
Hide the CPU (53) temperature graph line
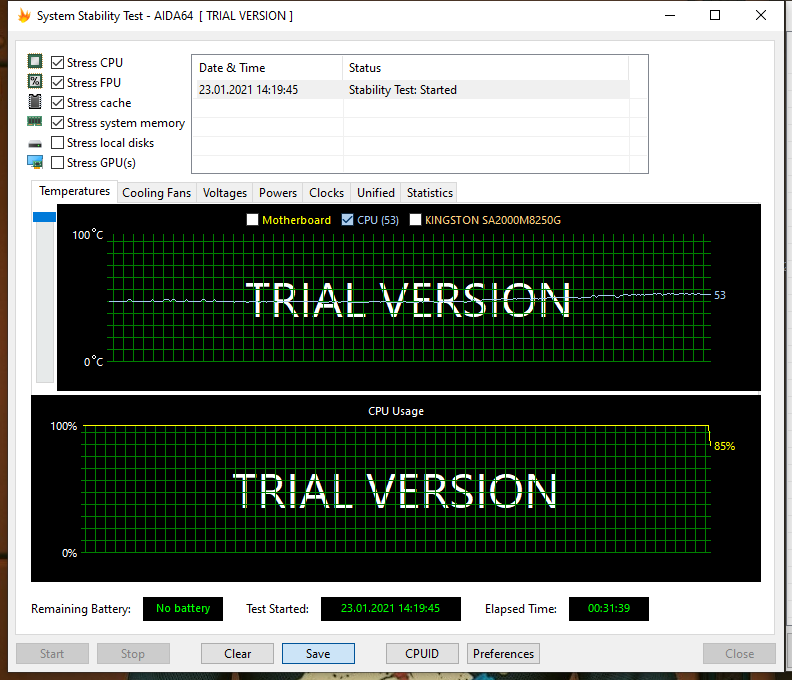point(348,220)
